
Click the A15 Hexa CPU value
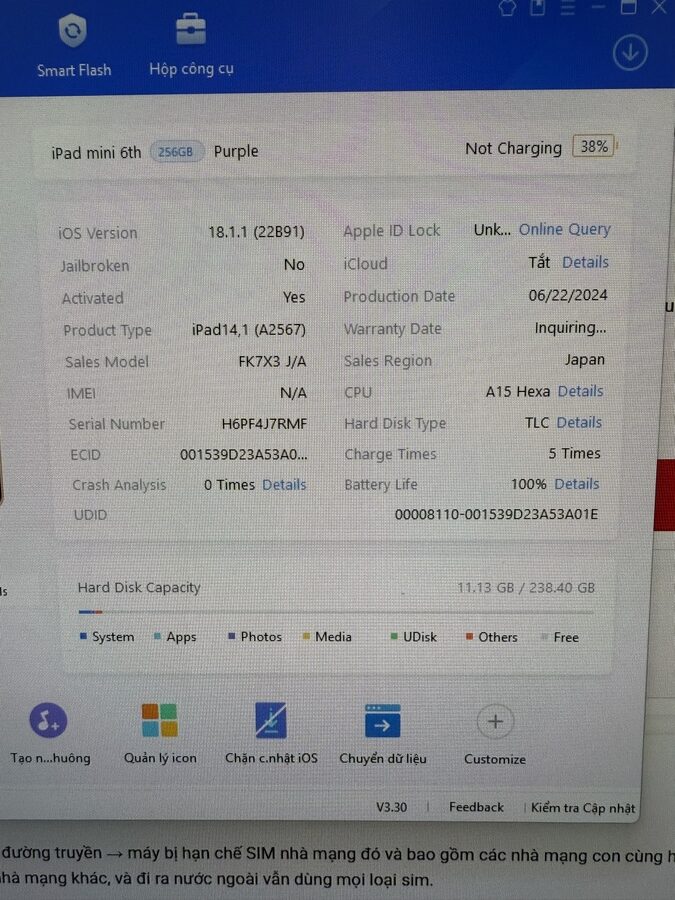pyautogui.click(x=518, y=391)
